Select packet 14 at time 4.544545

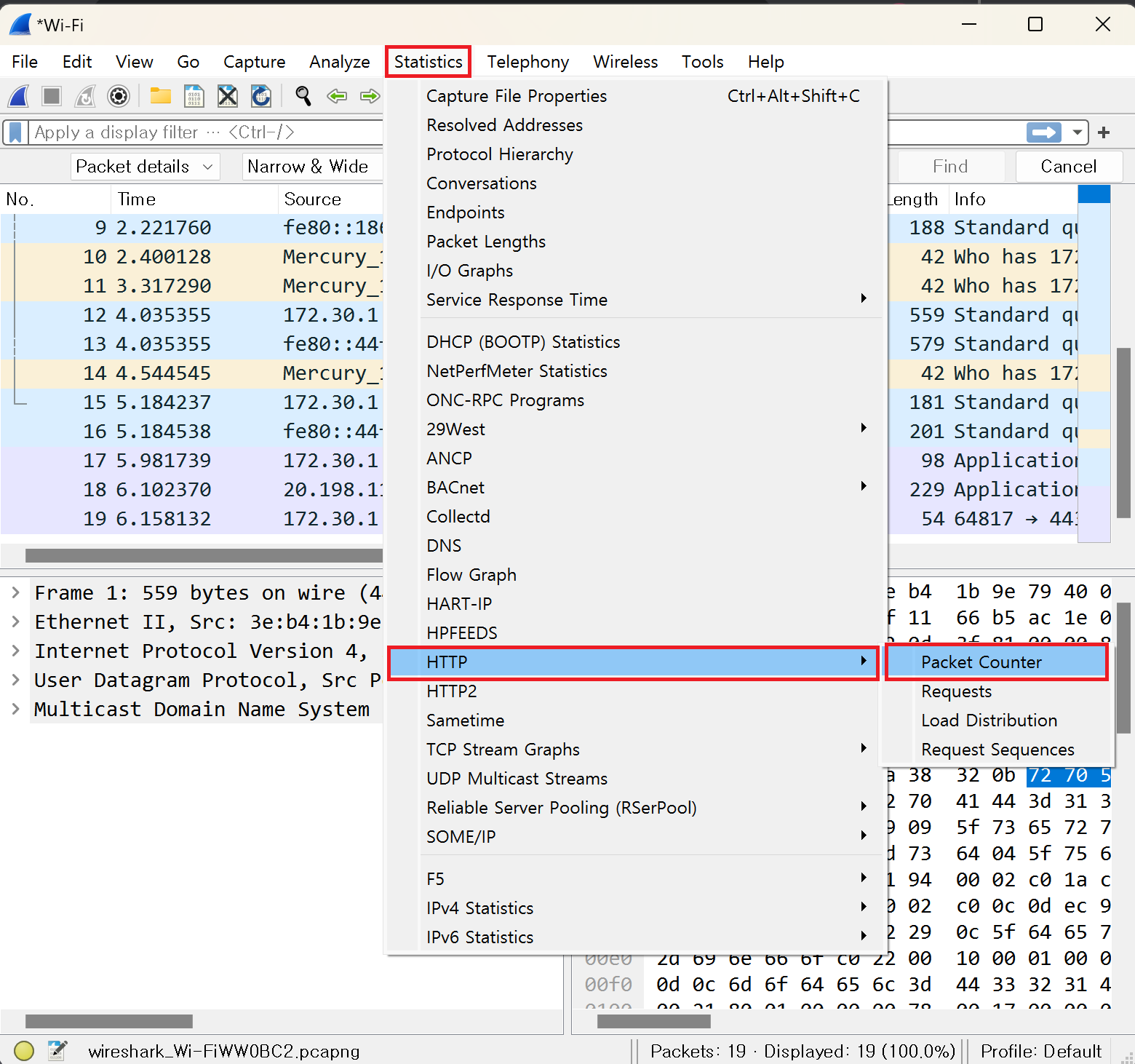[x=192, y=373]
